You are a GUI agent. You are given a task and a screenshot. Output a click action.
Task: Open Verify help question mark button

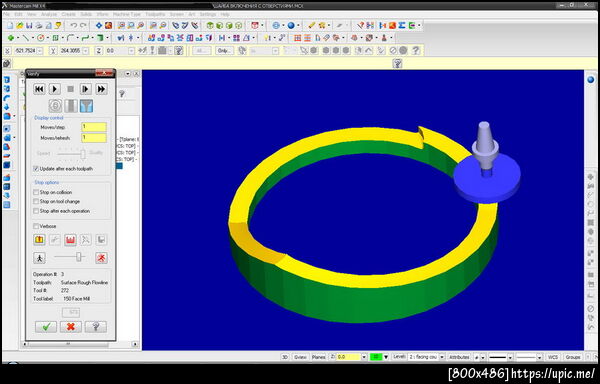(x=96, y=327)
